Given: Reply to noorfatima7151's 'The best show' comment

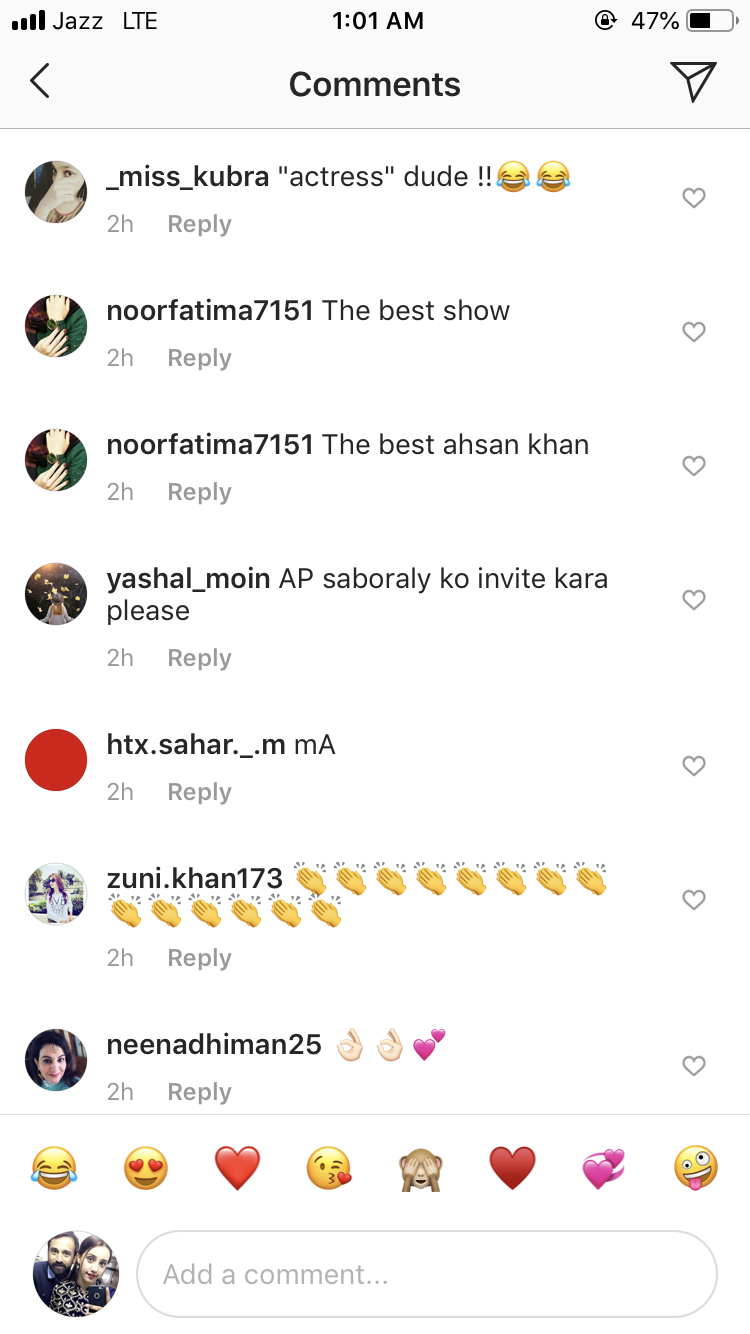Looking at the screenshot, I should point(199,358).
